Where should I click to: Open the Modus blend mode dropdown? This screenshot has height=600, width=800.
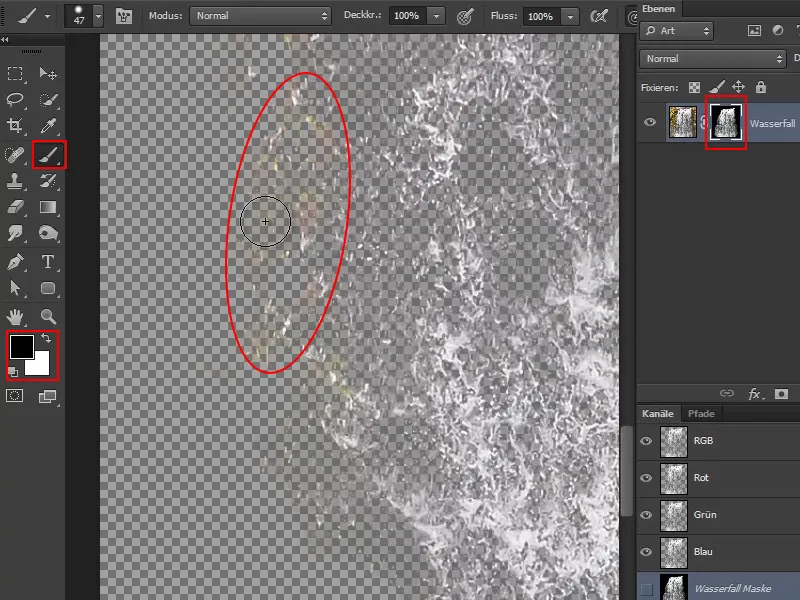click(260, 16)
